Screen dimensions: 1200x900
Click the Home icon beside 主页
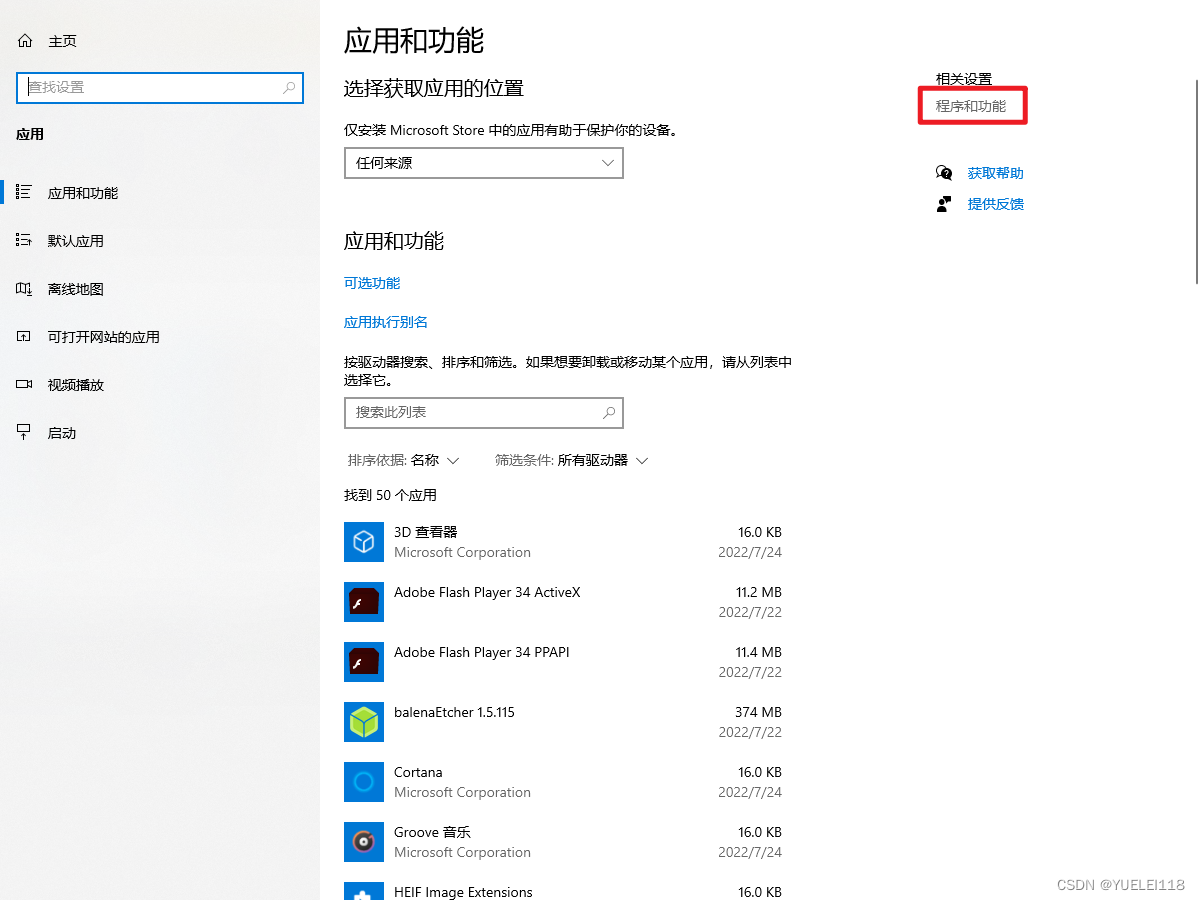tap(25, 41)
